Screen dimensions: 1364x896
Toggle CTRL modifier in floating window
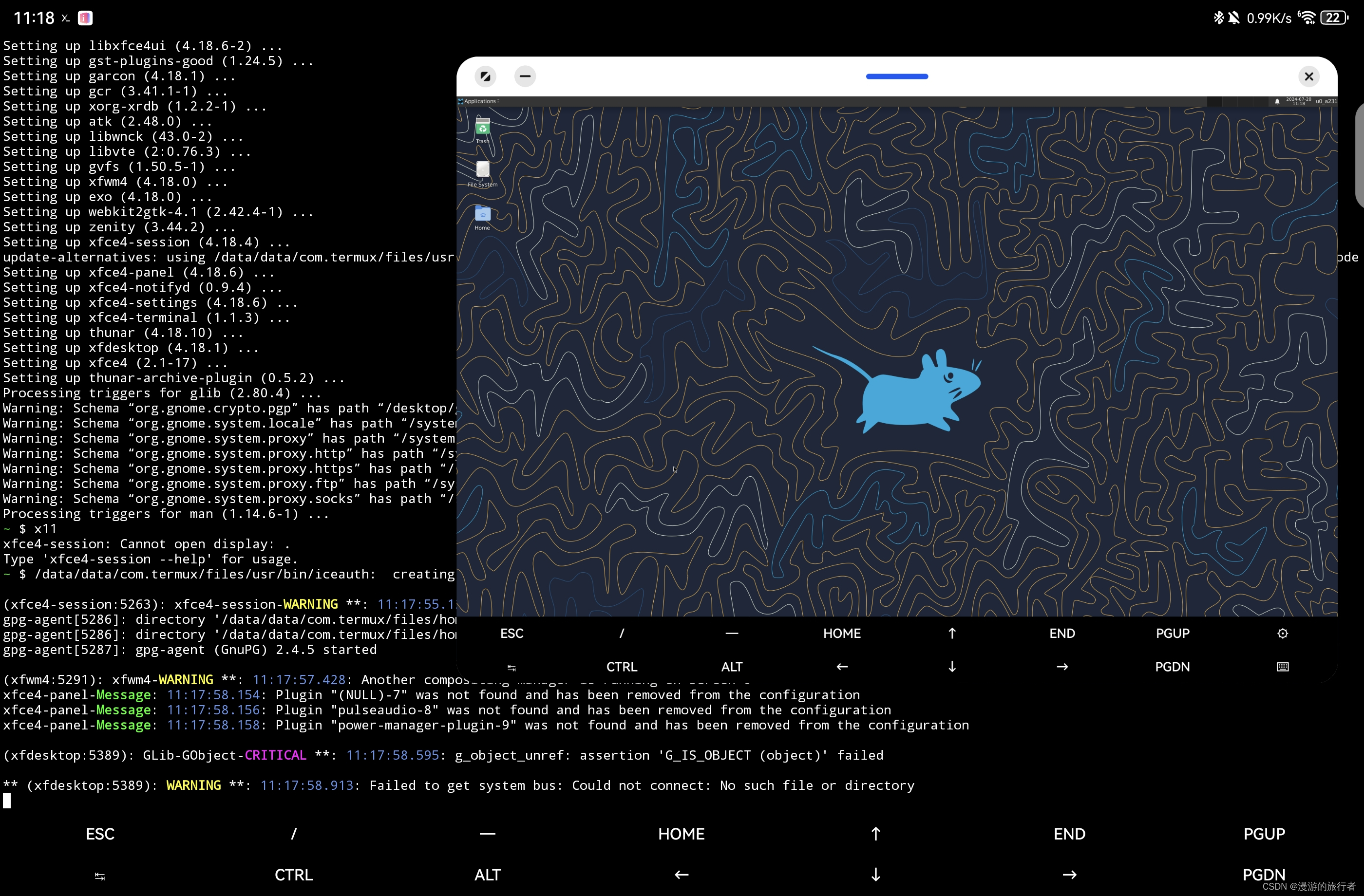622,667
